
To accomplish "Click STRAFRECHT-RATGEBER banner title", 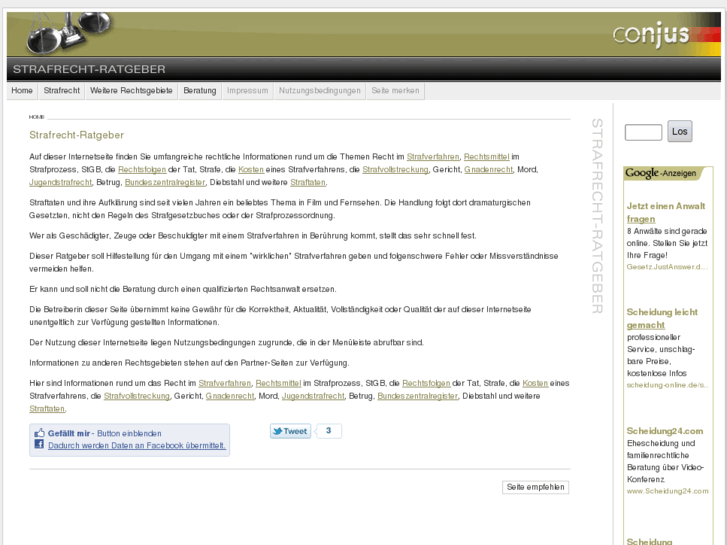I will coord(89,69).
